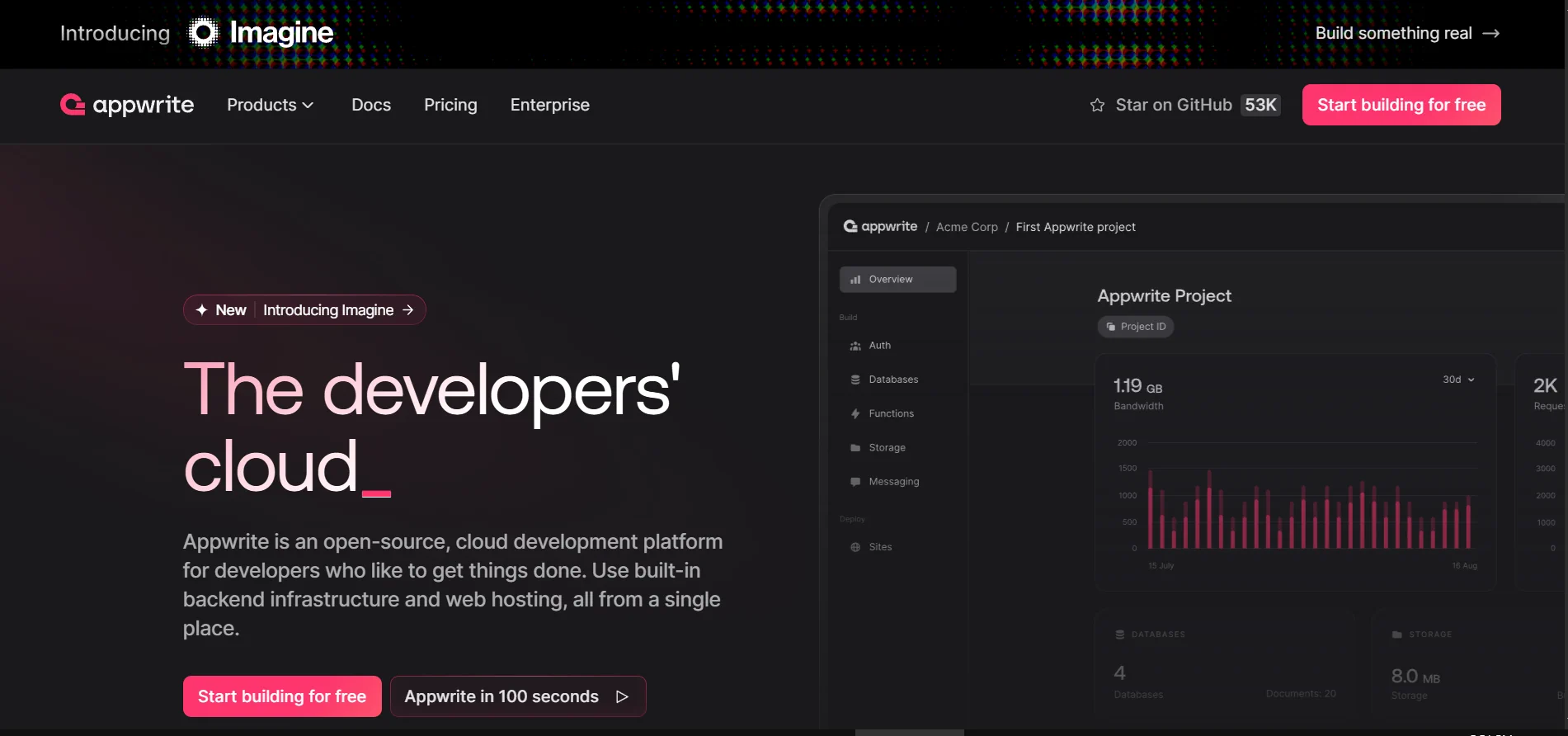Click the copy icon in Project ID pill

click(1111, 327)
